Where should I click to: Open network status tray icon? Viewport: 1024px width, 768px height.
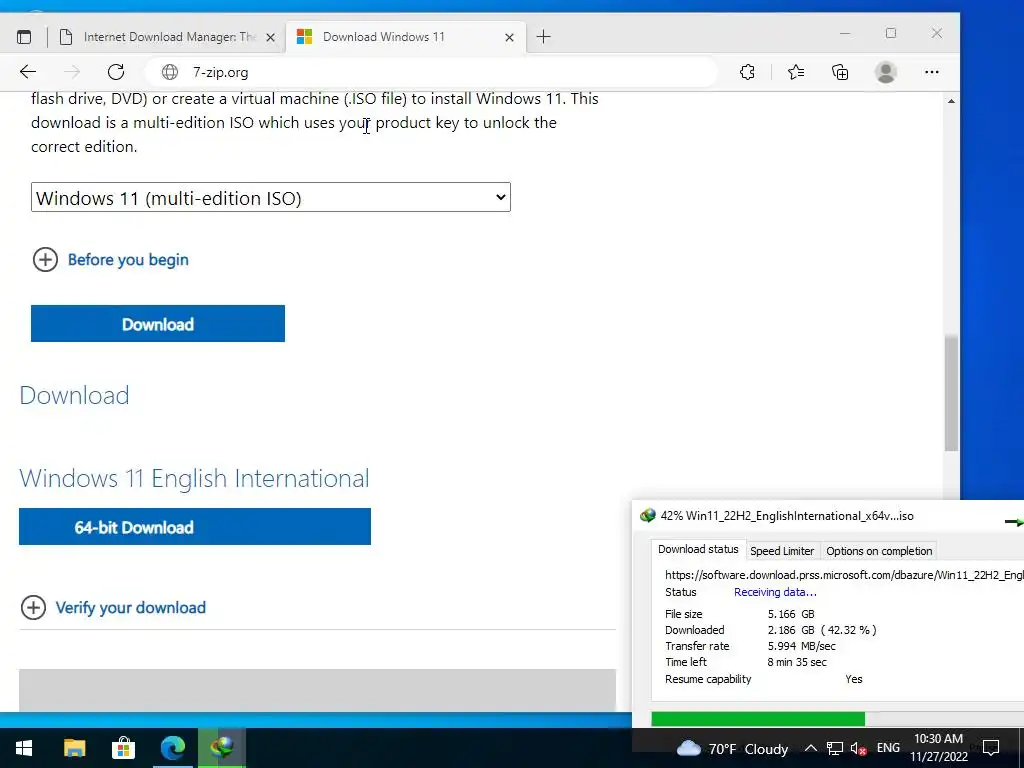tap(835, 748)
